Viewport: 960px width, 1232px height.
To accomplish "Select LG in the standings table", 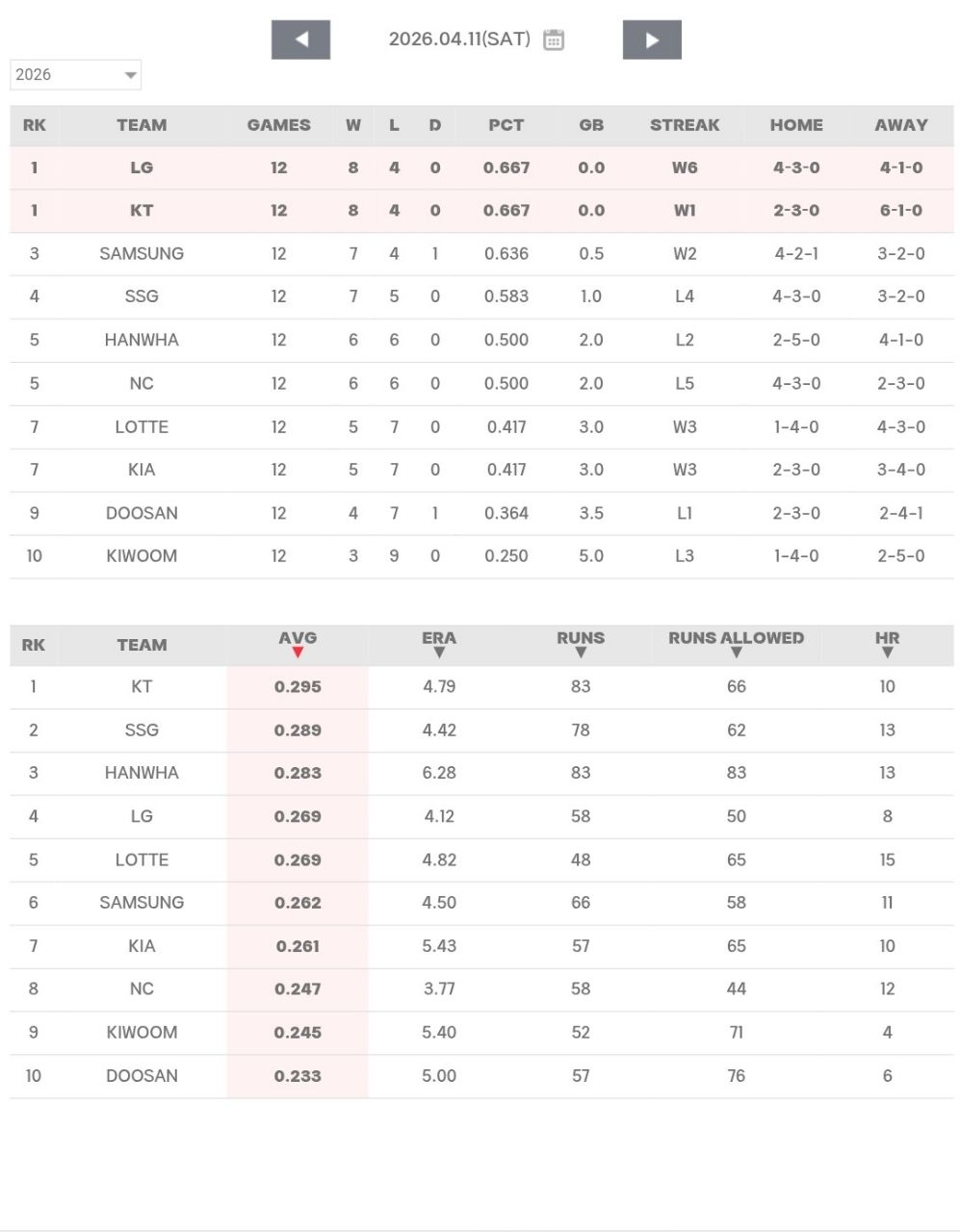I will [x=142, y=167].
